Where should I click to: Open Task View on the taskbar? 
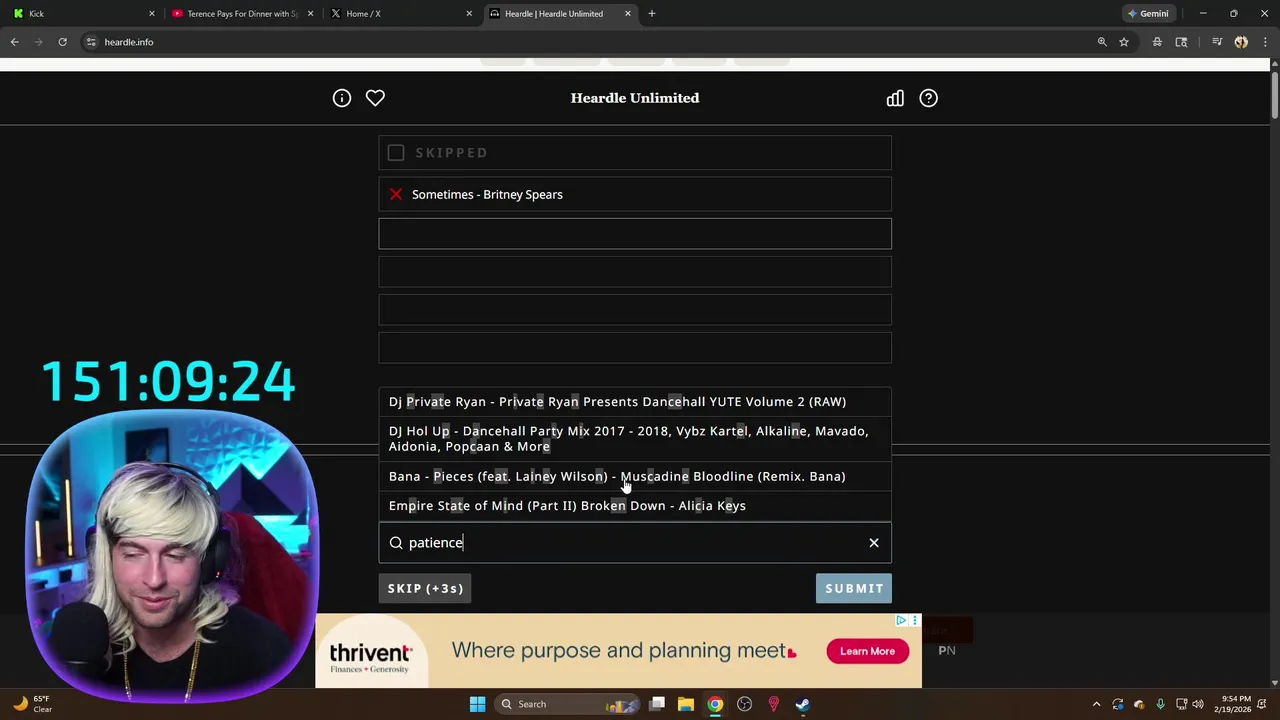coord(657,704)
